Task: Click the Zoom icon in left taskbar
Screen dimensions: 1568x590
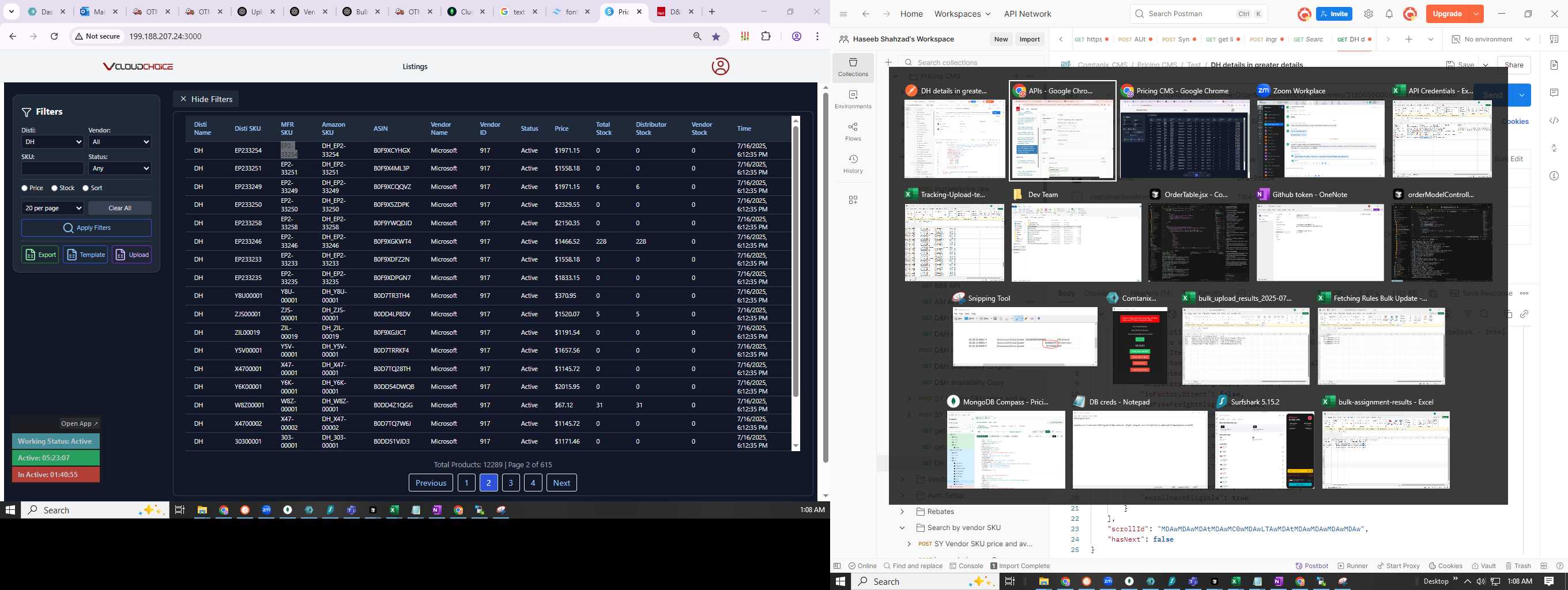Action: pos(266,510)
